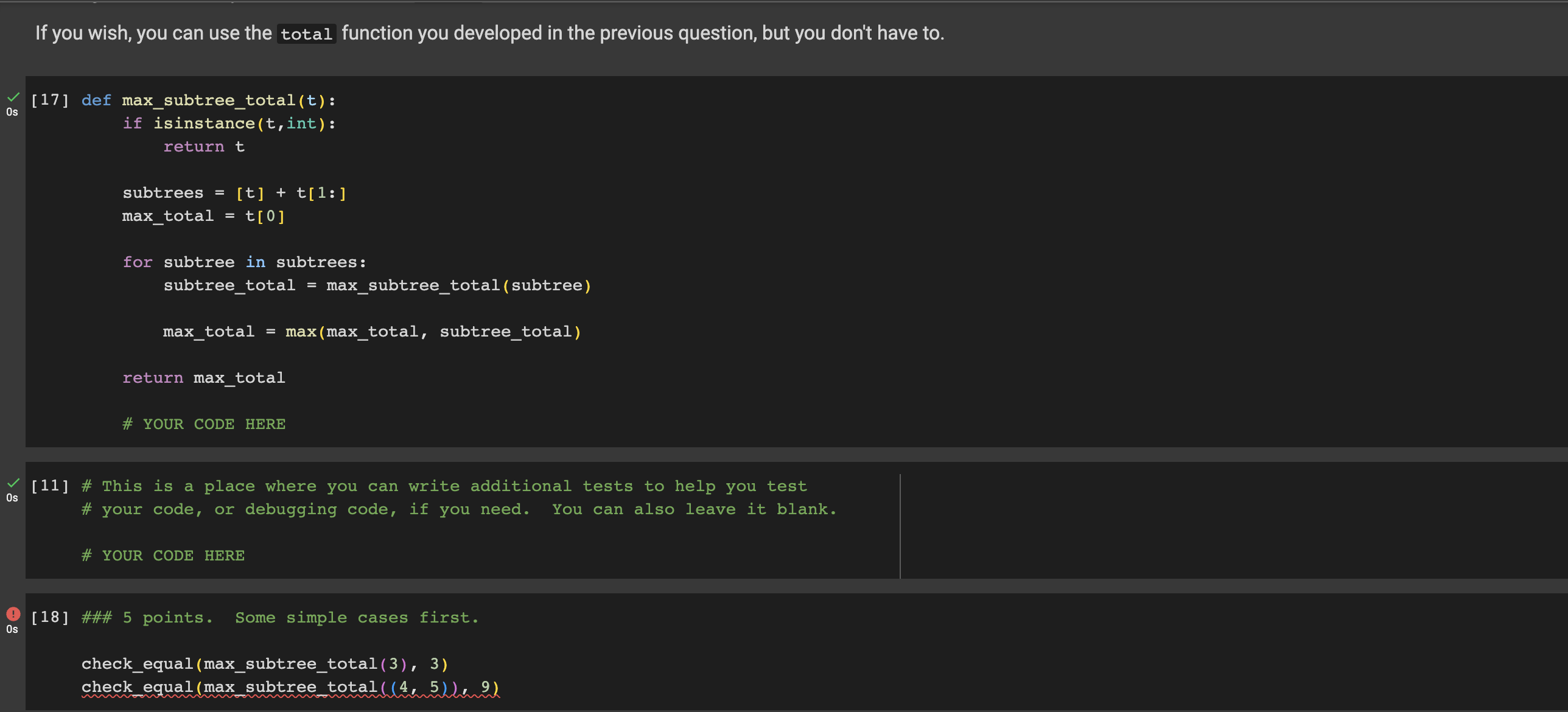Click the "0s" runtime indicator under cell [17]
The width and height of the screenshot is (1568, 712).
tap(12, 112)
